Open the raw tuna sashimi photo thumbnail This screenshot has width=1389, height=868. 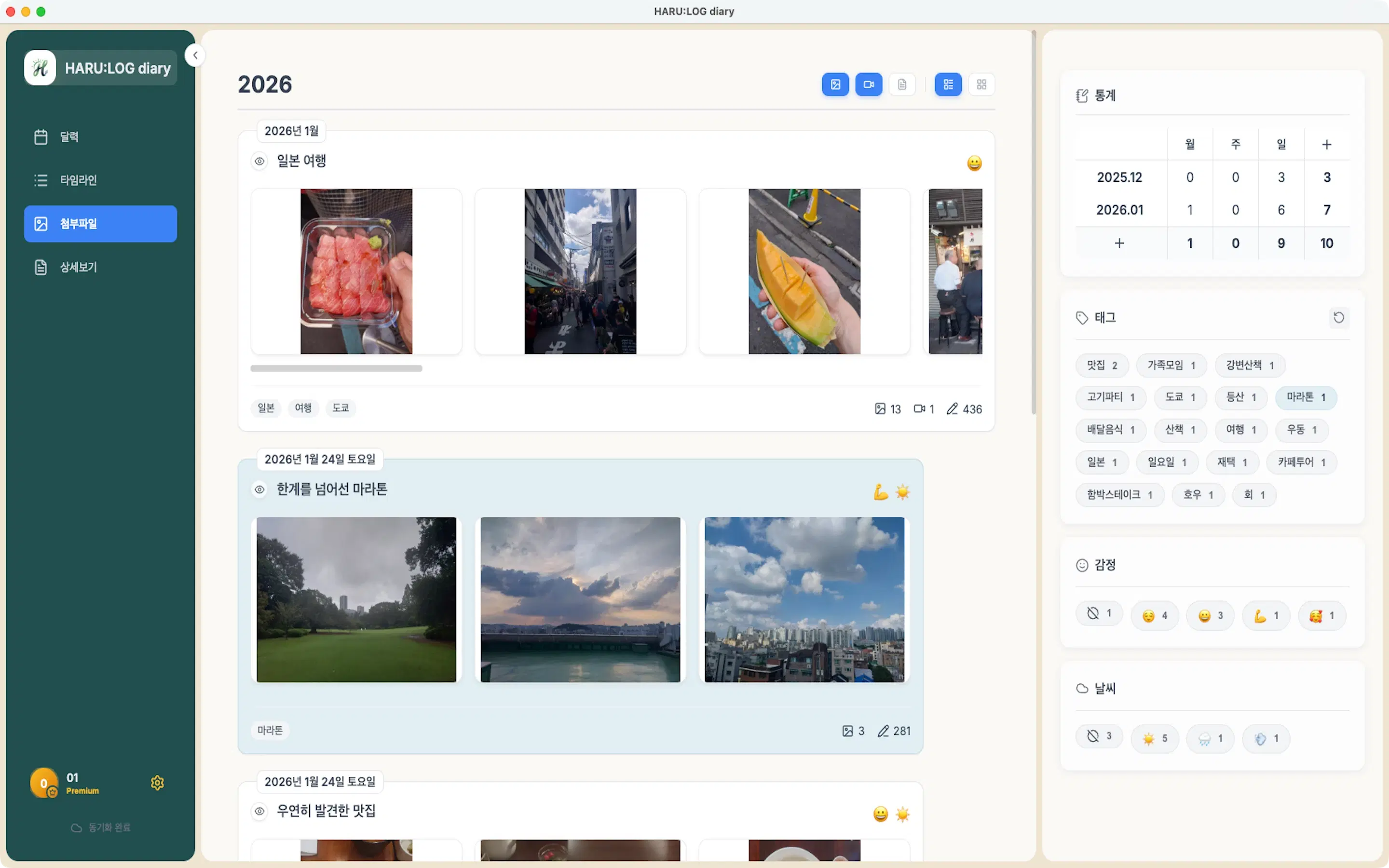click(x=356, y=271)
